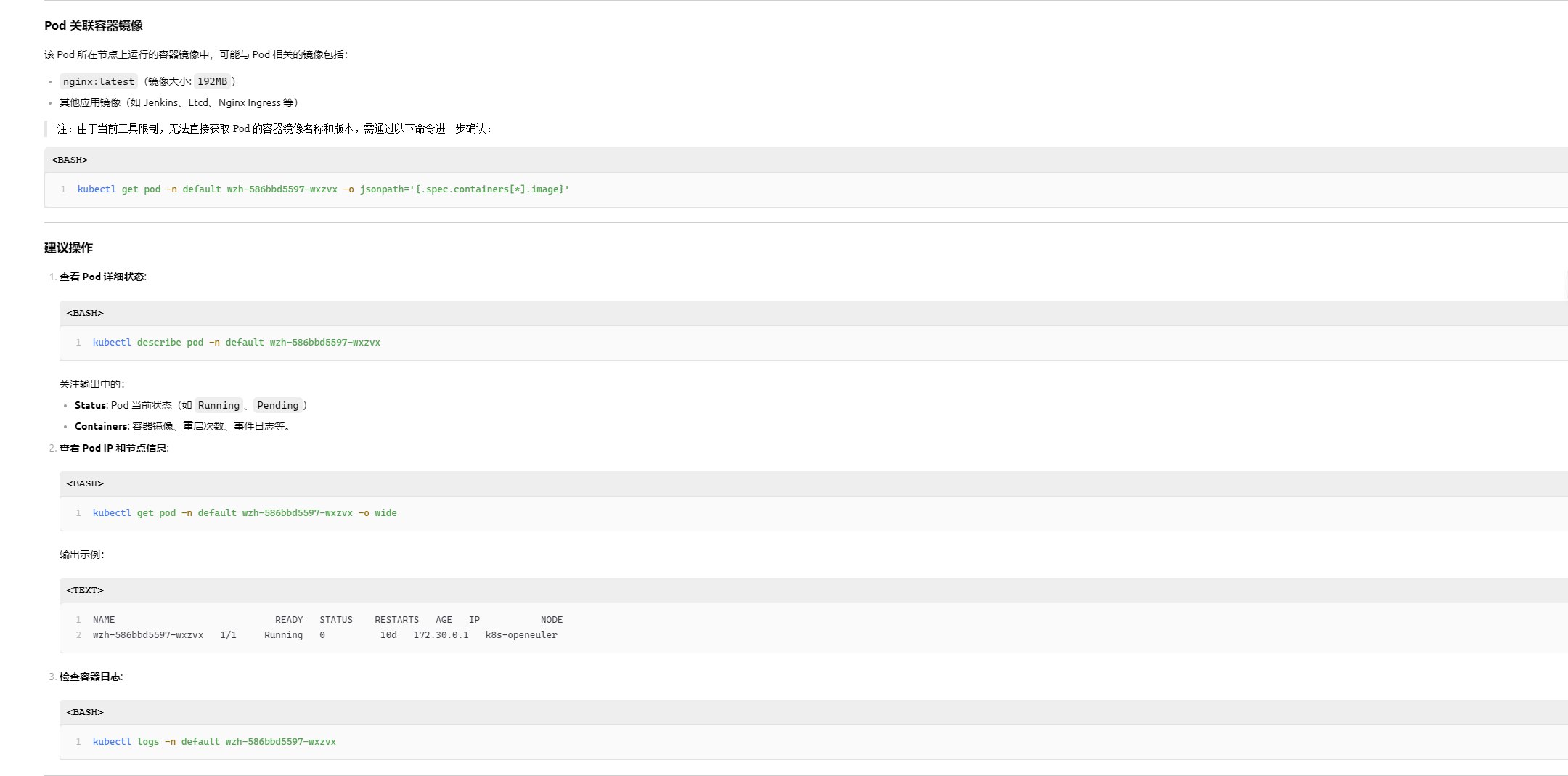
Task: Select the Pending status code tag
Action: pyautogui.click(x=277, y=406)
